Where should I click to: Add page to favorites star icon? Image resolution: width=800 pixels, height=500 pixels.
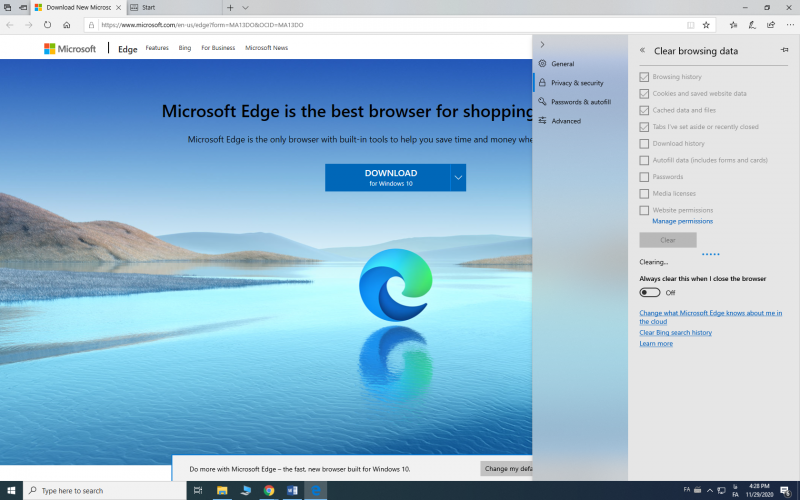706,24
